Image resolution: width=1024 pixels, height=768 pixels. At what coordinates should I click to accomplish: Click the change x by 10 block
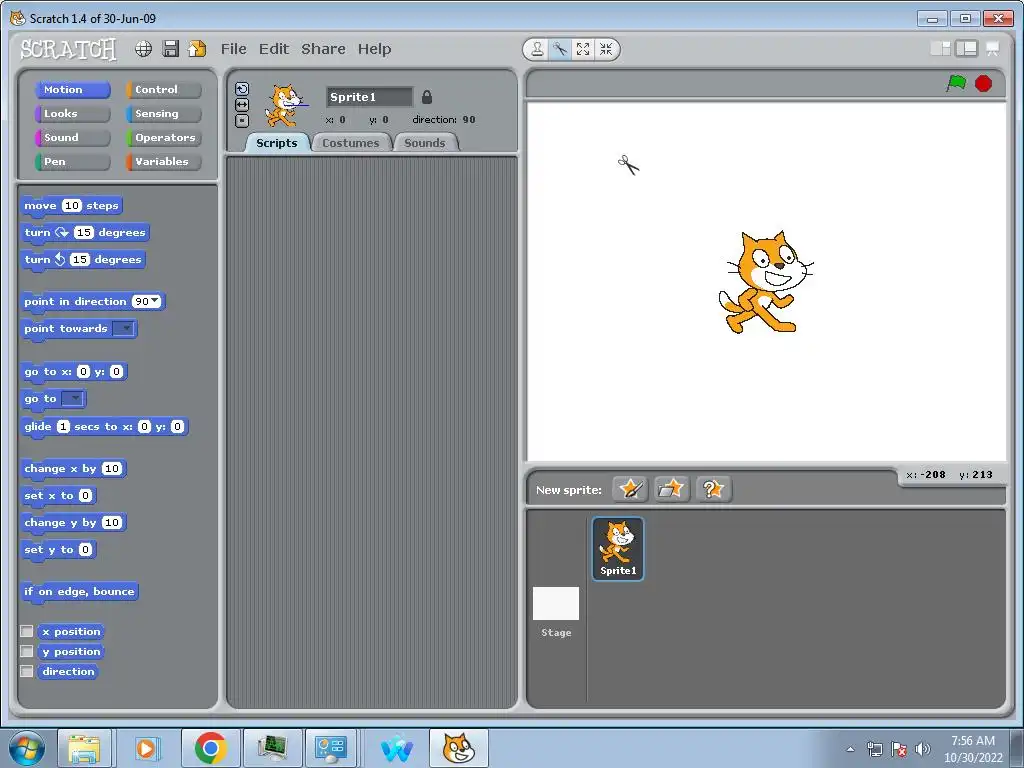pos(73,468)
